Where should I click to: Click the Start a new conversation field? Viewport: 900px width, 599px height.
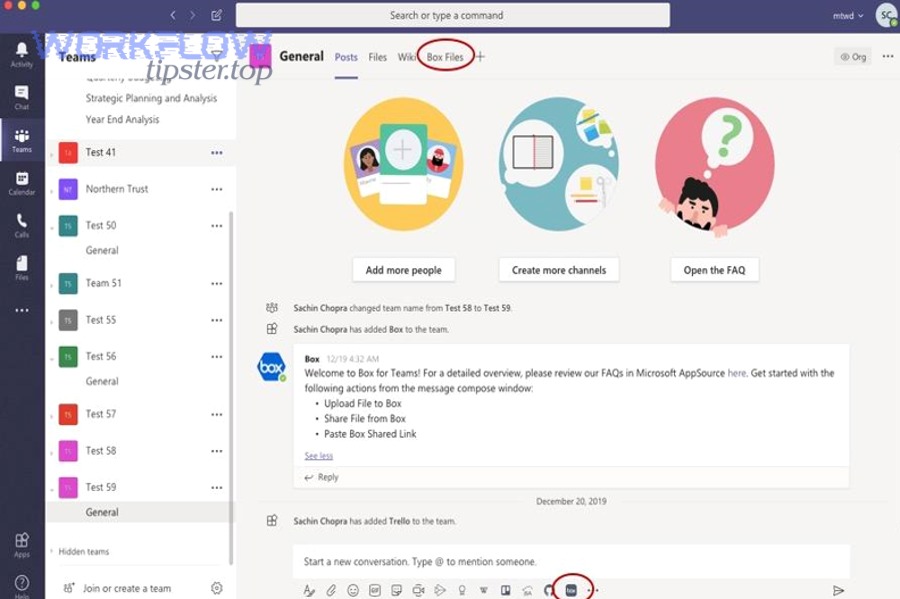pyautogui.click(x=571, y=562)
